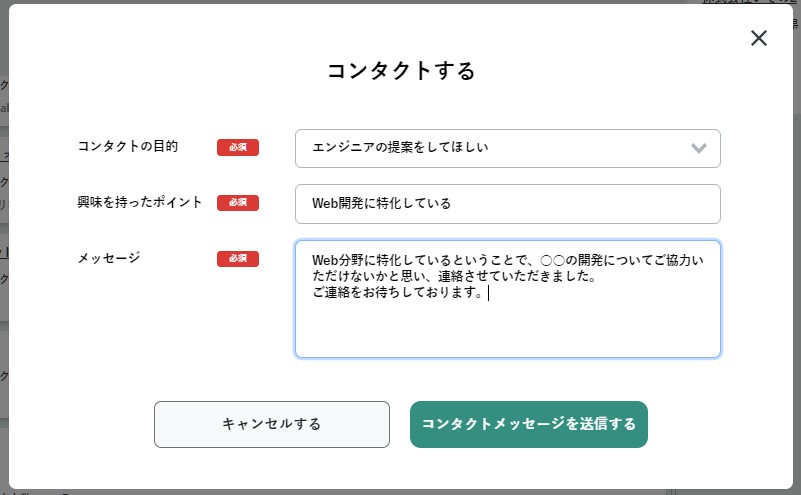801x495 pixels.
Task: Click the 必須 badge next to メッセージ
Action: coord(238,258)
